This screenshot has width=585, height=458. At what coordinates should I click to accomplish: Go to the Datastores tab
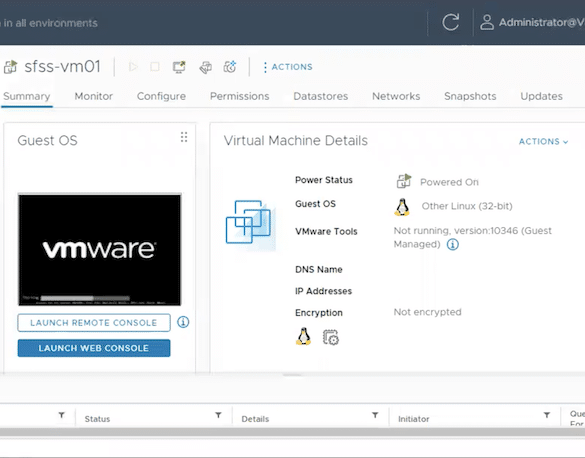[x=320, y=96]
